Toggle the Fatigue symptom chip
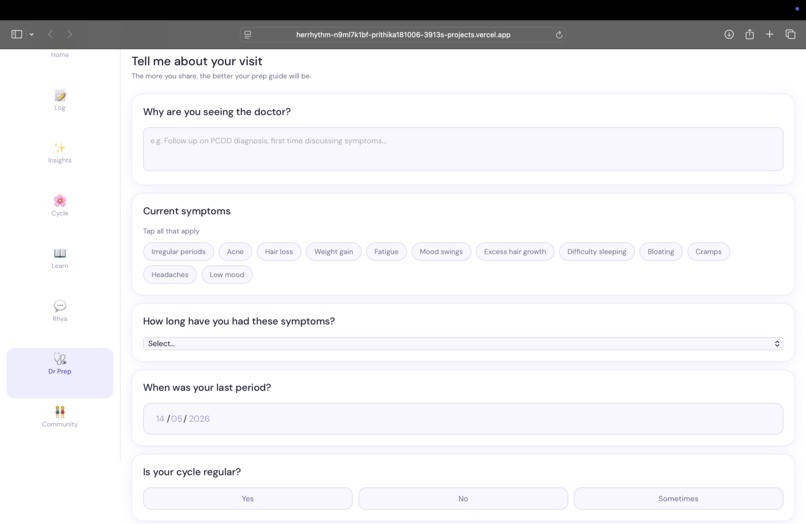The height and width of the screenshot is (524, 806). click(x=386, y=251)
